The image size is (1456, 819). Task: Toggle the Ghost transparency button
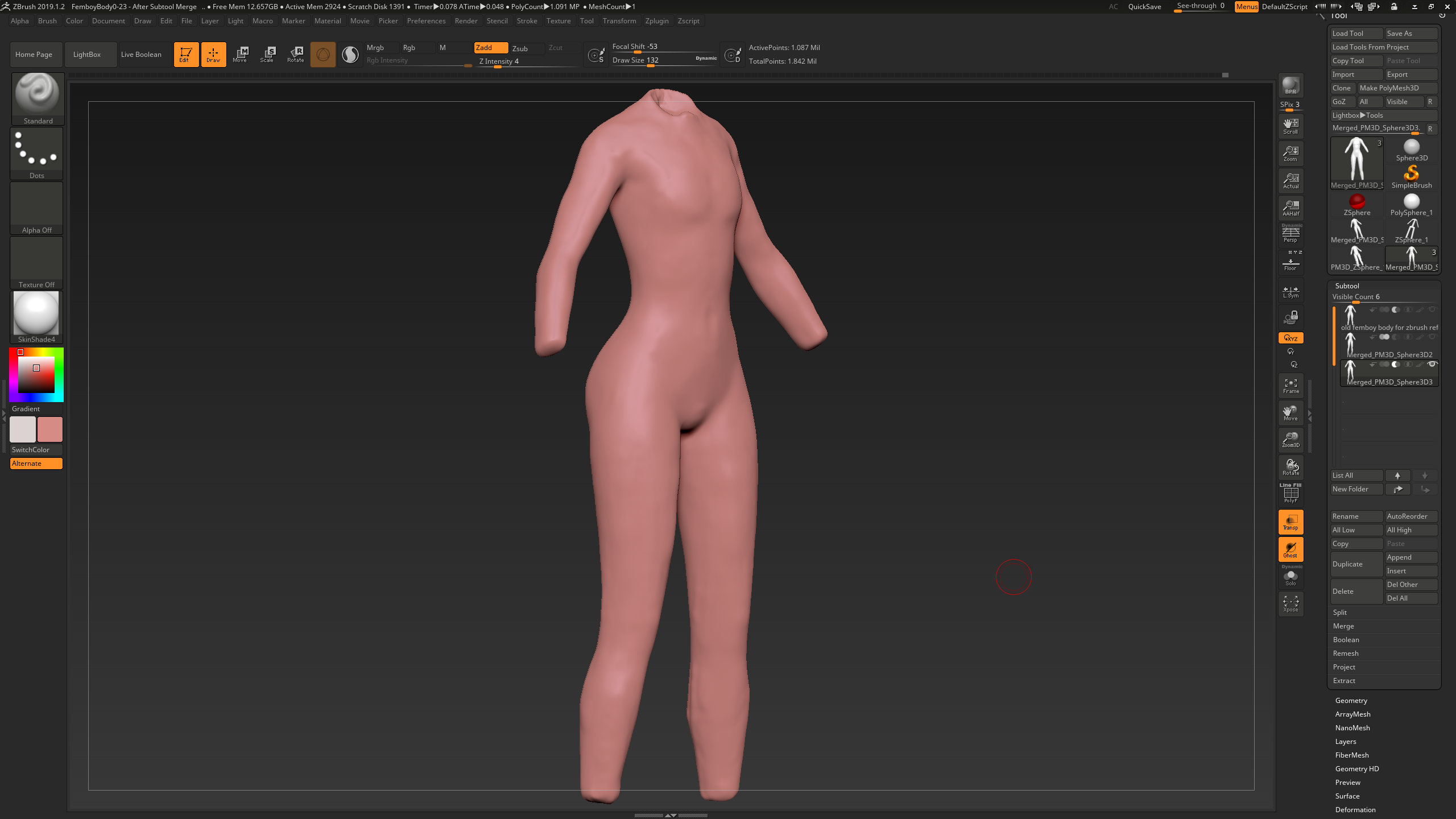click(1290, 549)
